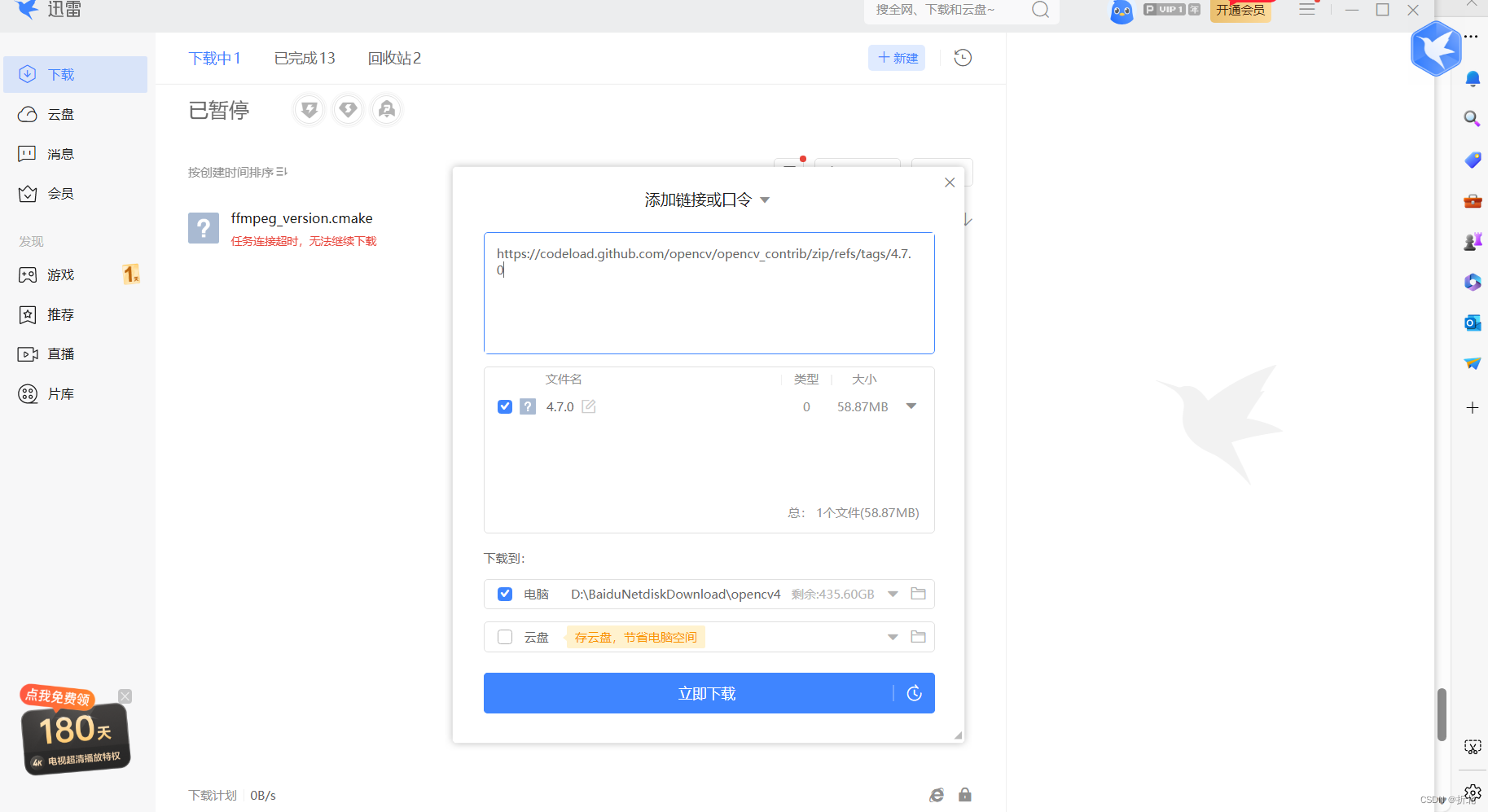Click the lock icon in status bar
1488x812 pixels.
pos(965,795)
